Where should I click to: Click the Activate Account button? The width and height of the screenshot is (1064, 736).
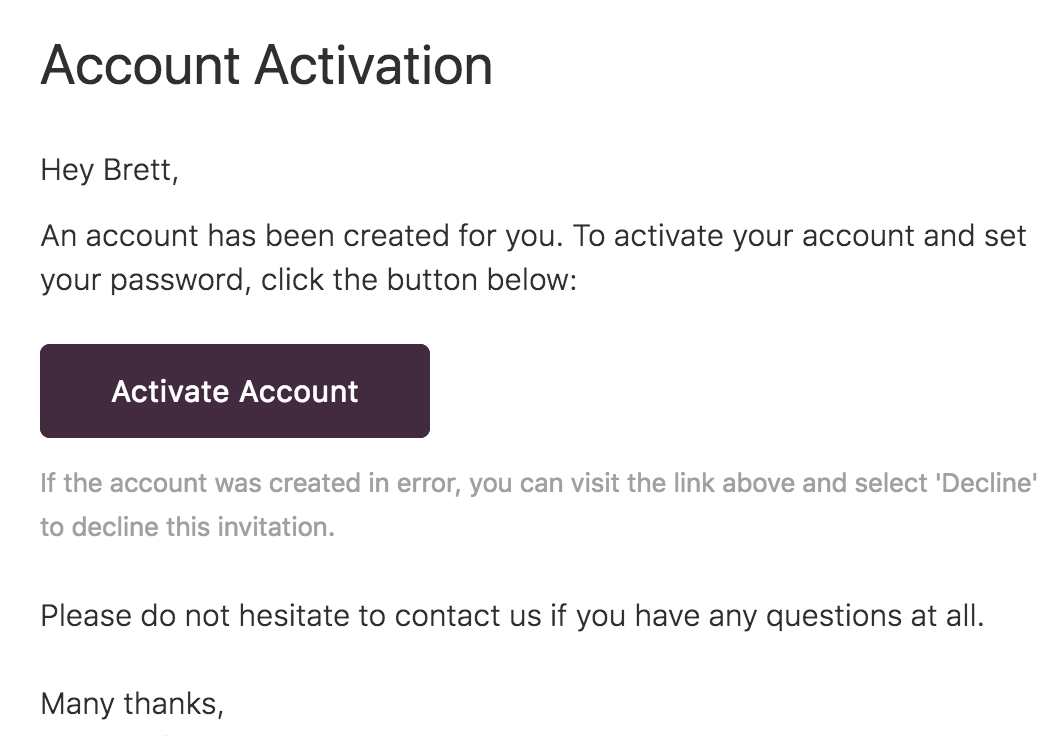coord(234,391)
